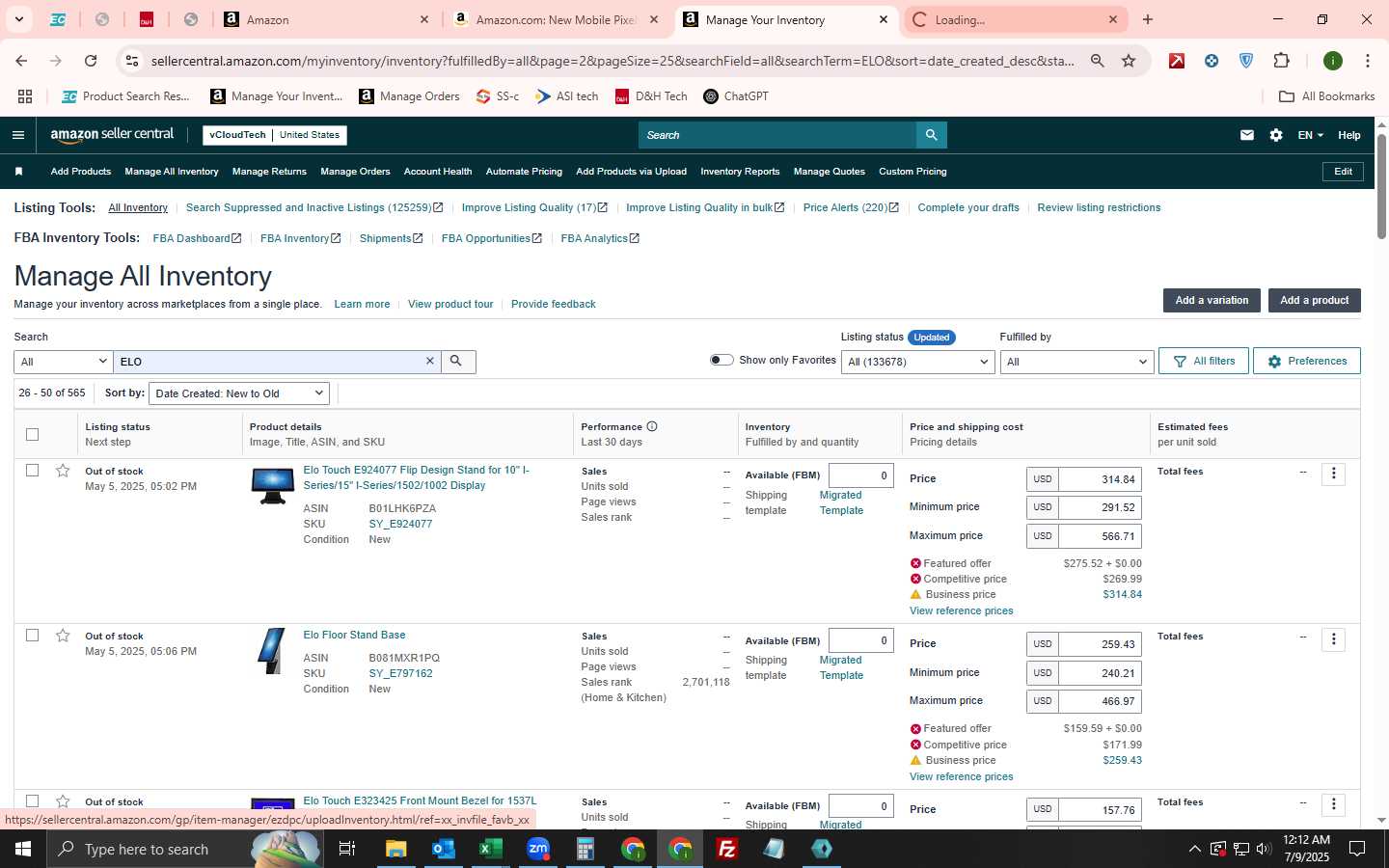Open the Preferences button
The height and width of the screenshot is (868, 1389).
pos(1307,361)
